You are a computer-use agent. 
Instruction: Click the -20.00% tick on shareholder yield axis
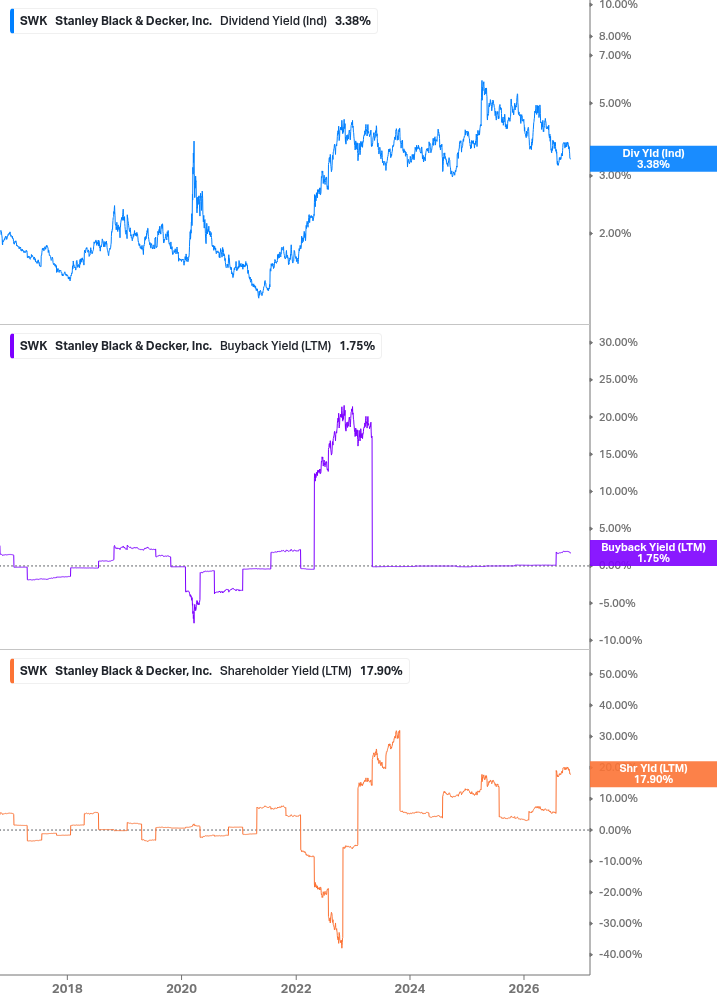click(x=620, y=892)
